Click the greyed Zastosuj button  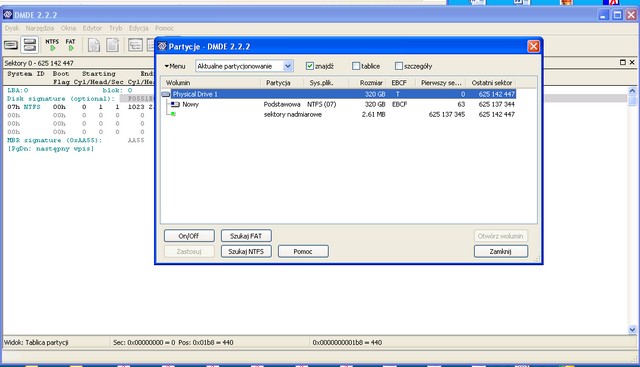[x=189, y=251]
